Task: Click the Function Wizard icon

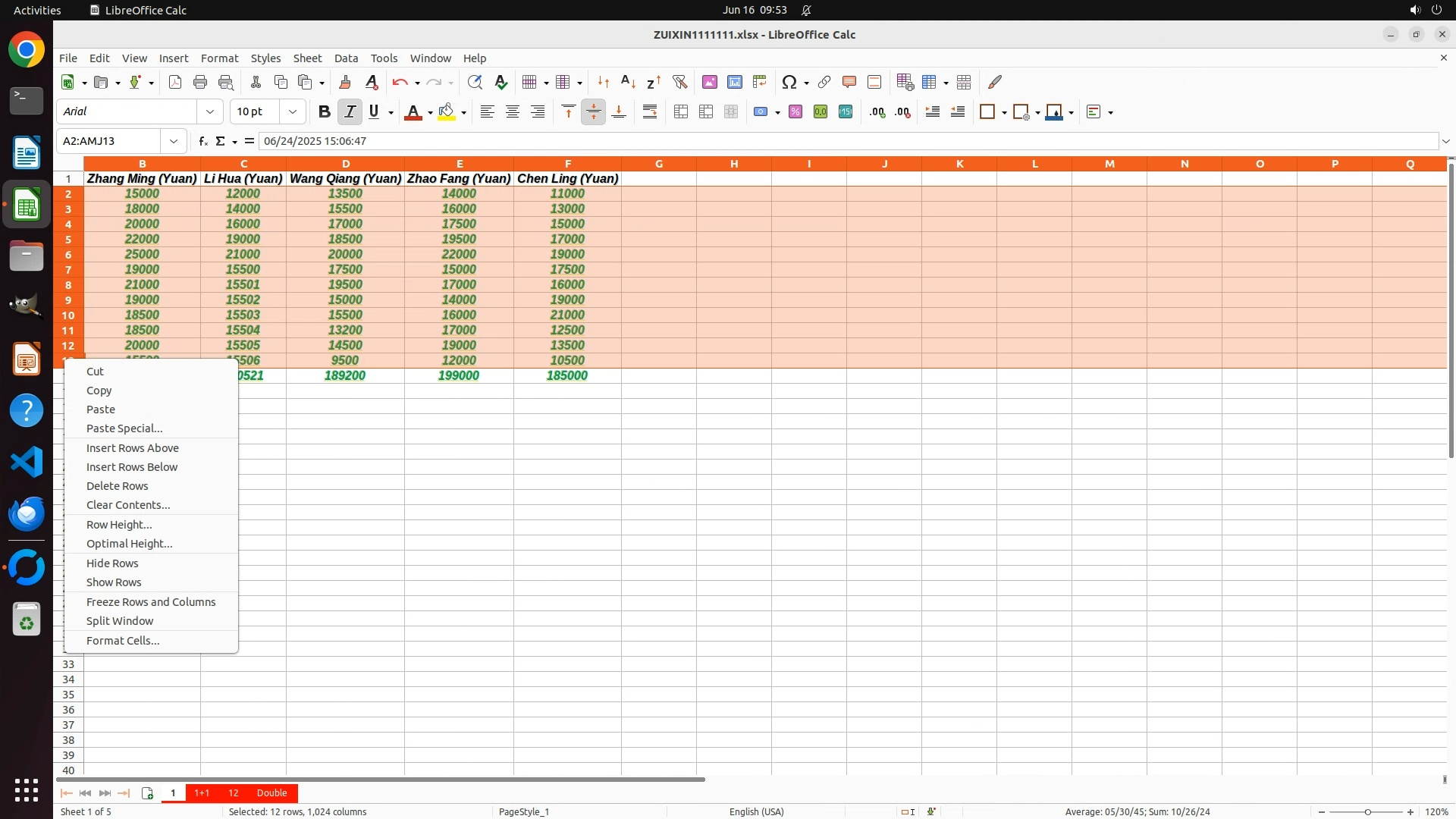Action: [x=202, y=141]
